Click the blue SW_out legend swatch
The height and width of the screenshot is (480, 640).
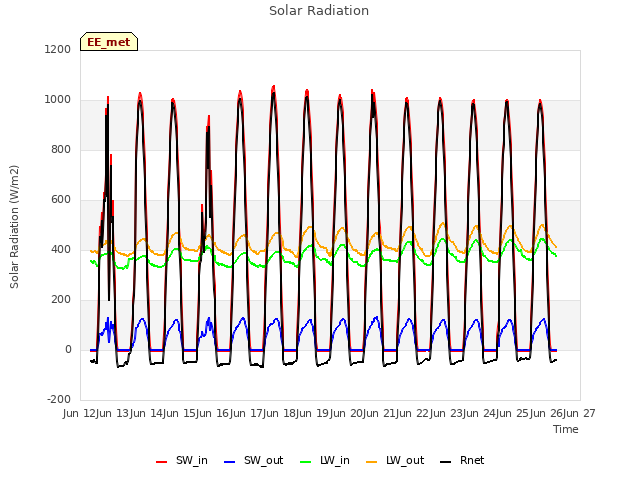pyautogui.click(x=230, y=462)
